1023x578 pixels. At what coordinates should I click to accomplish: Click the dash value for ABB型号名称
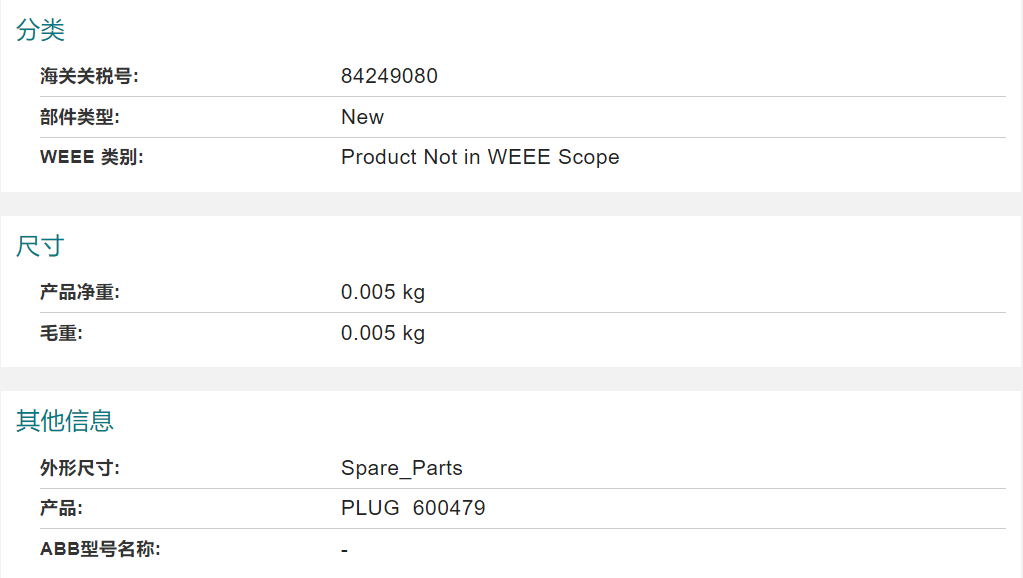[344, 551]
